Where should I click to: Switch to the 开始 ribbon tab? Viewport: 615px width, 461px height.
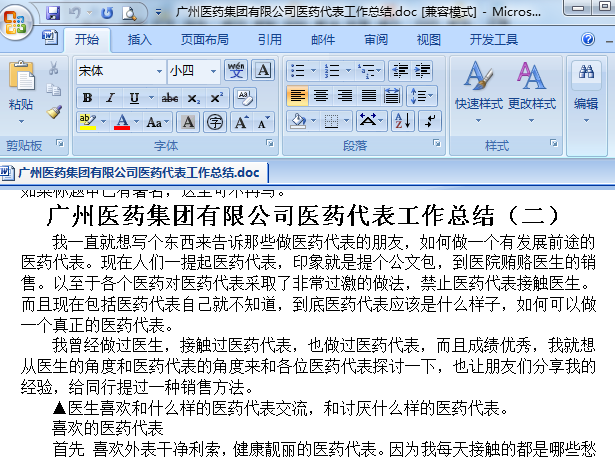[x=87, y=40]
